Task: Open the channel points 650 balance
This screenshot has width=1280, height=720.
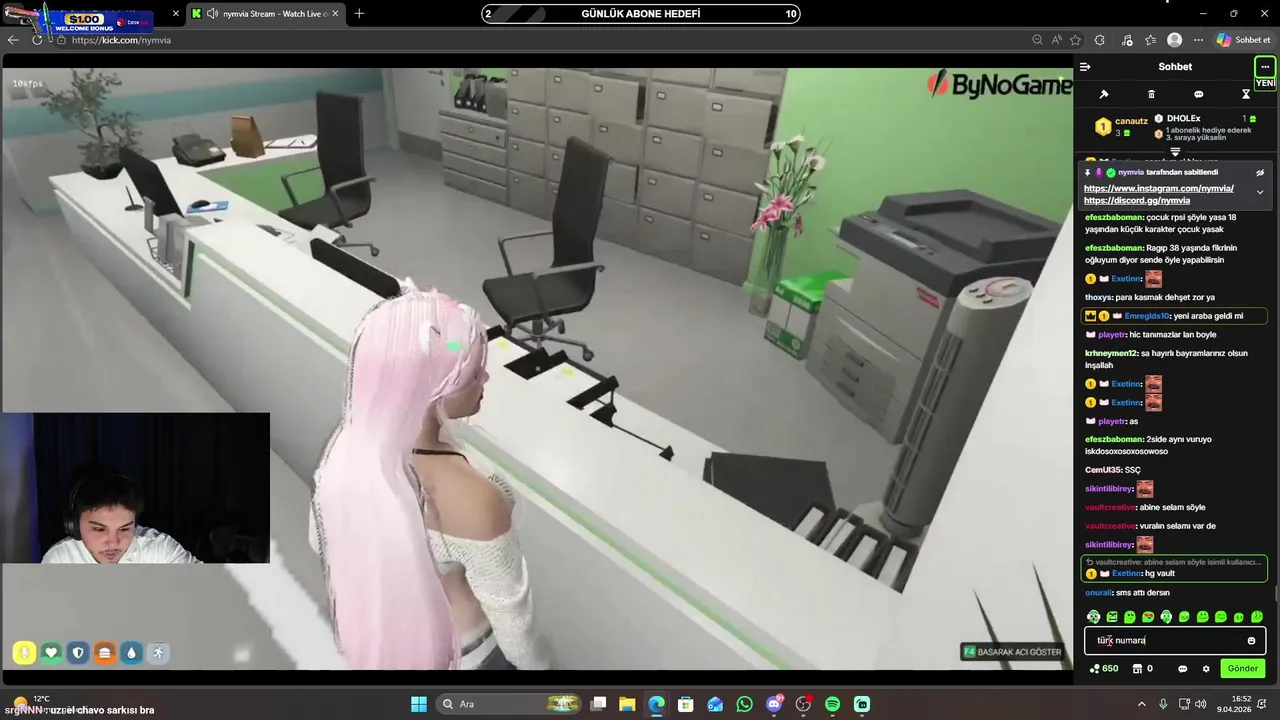Action: click(x=1104, y=669)
